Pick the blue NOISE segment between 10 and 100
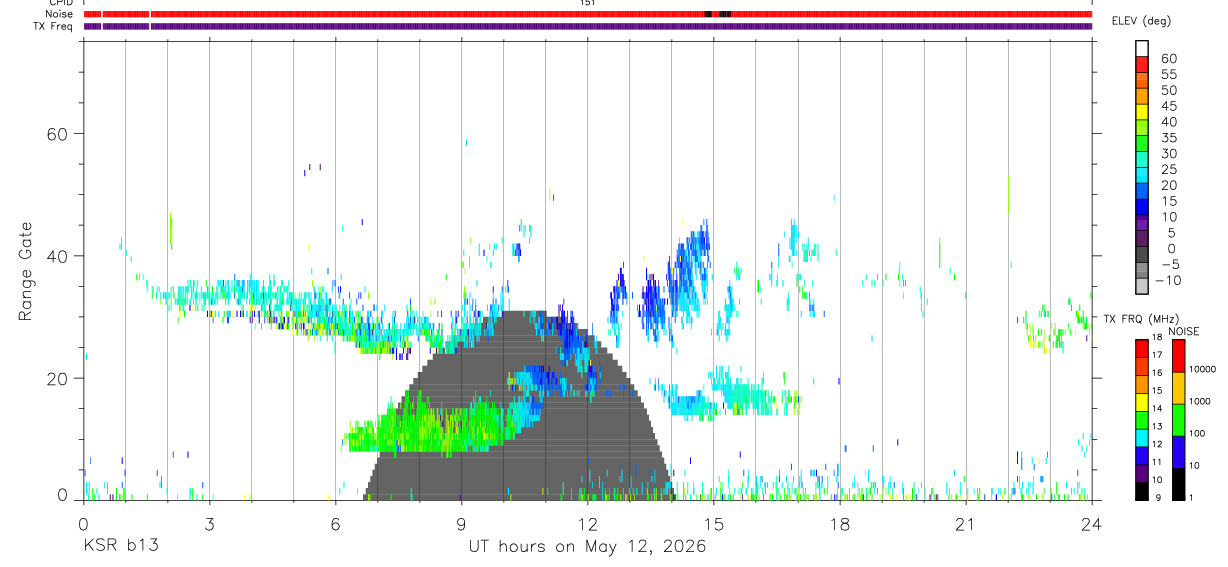Viewport: 1228px width, 567px height. click(1178, 450)
